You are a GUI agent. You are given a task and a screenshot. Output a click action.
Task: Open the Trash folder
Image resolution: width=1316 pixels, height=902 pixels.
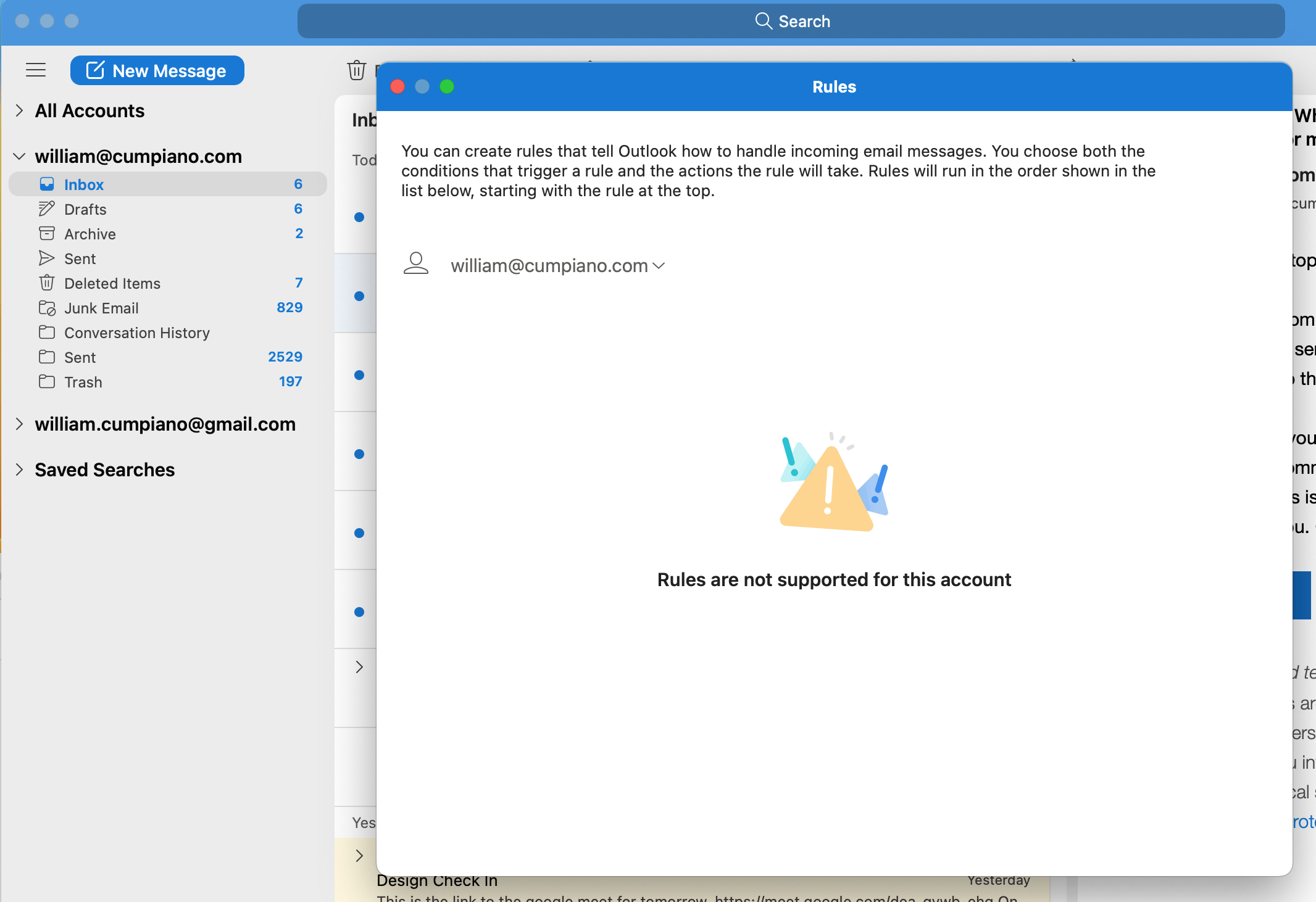168,382
